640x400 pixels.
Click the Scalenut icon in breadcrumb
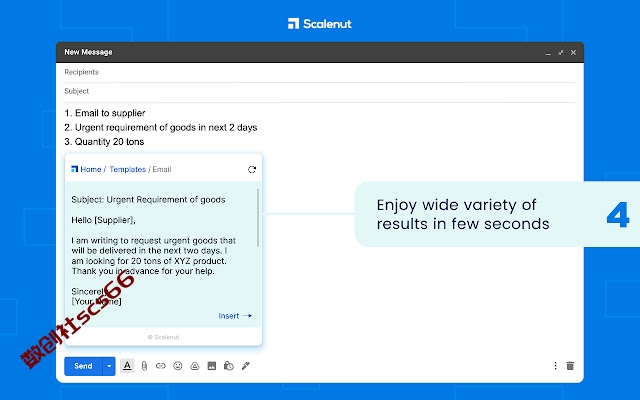click(75, 169)
